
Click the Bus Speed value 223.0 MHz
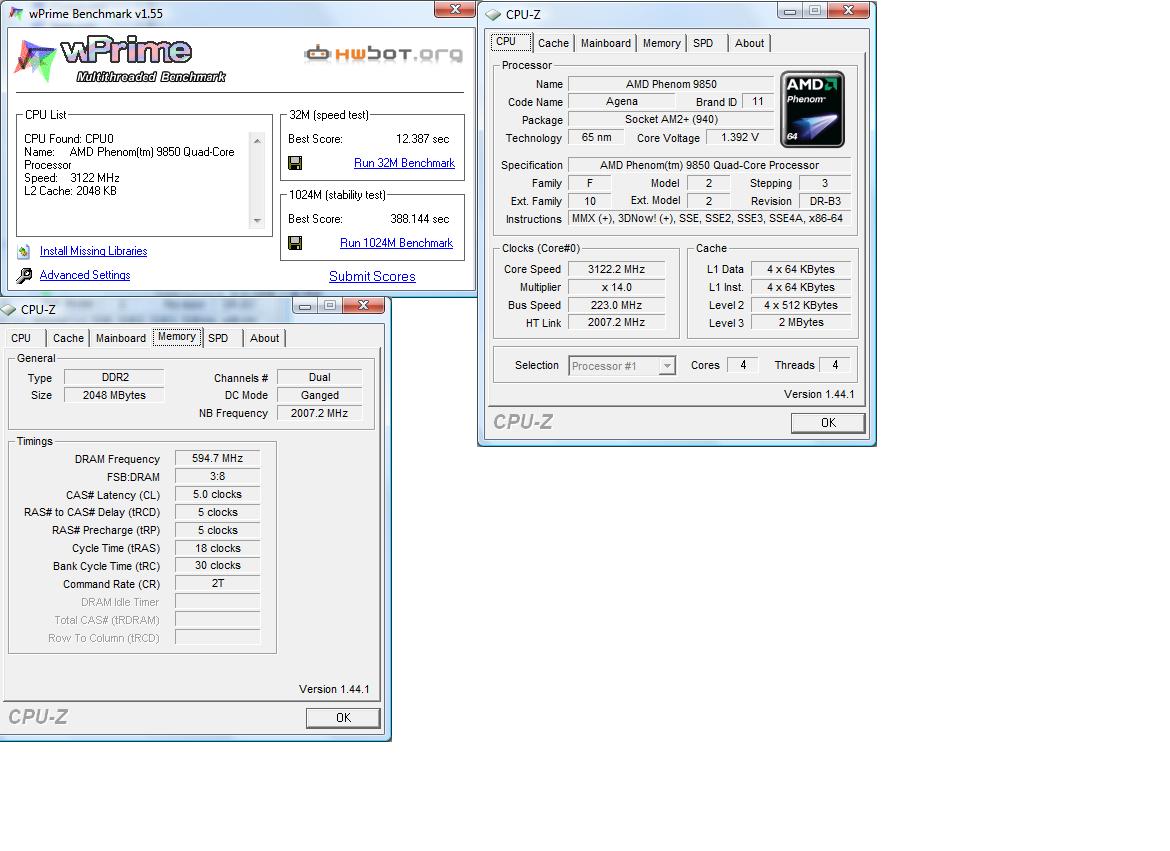(x=616, y=305)
